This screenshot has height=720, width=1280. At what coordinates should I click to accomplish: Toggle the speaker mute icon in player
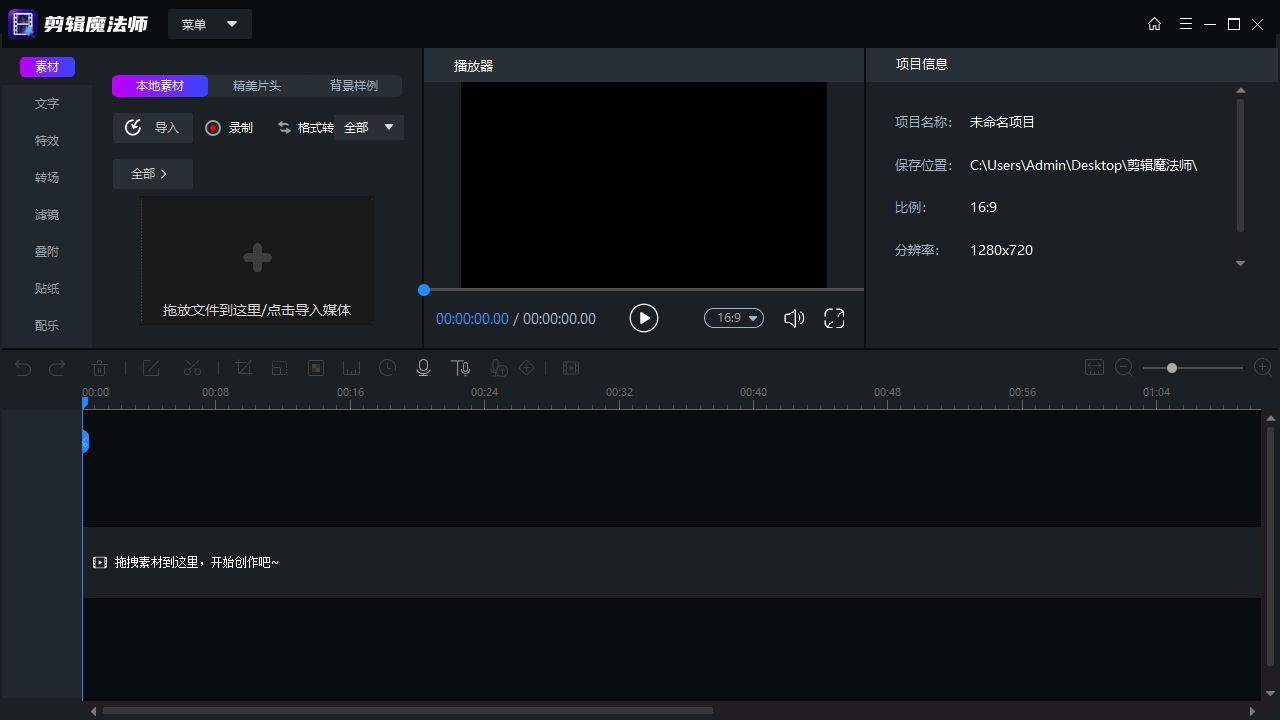pyautogui.click(x=793, y=318)
